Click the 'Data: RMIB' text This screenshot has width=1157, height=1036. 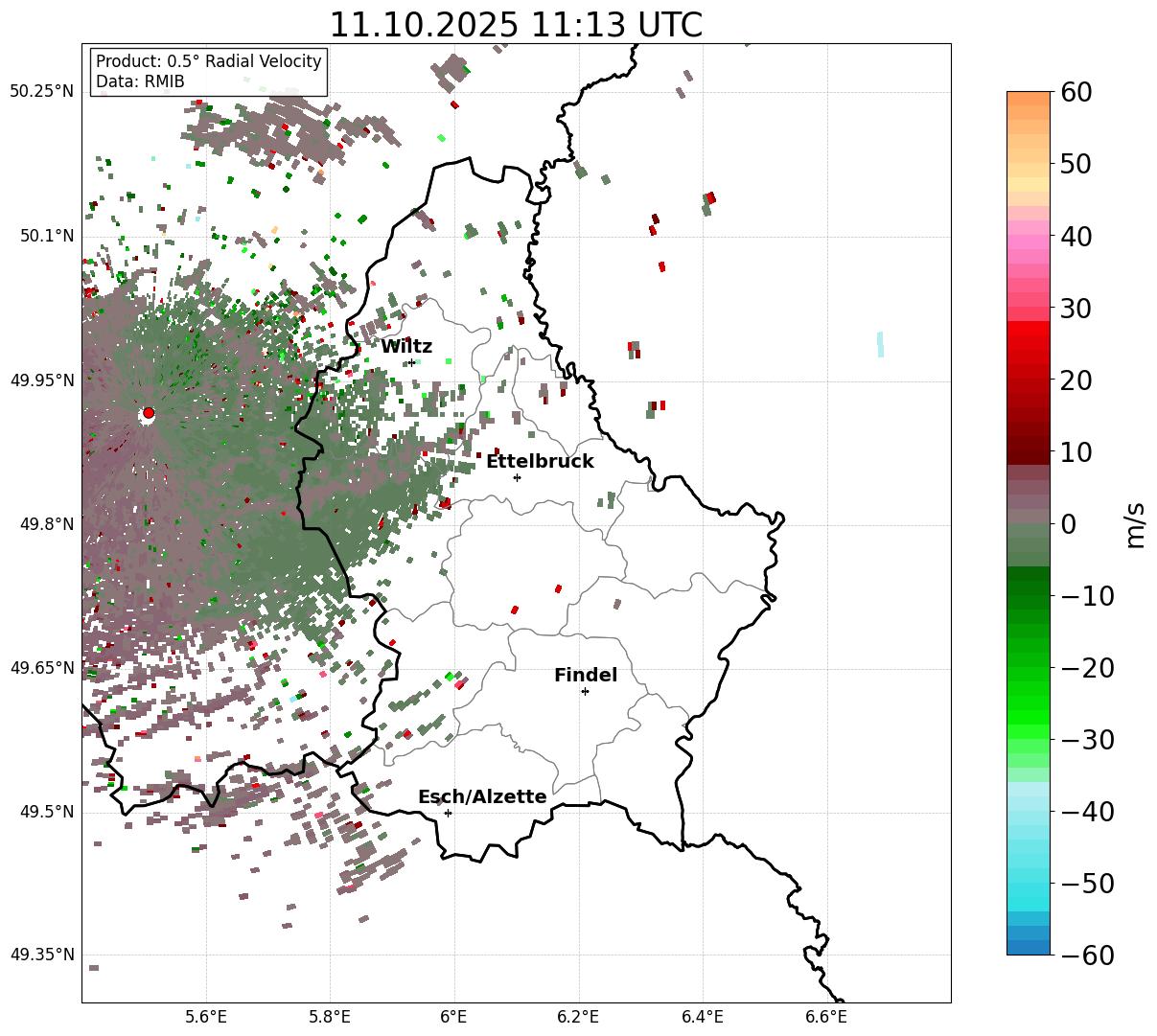pos(140,81)
